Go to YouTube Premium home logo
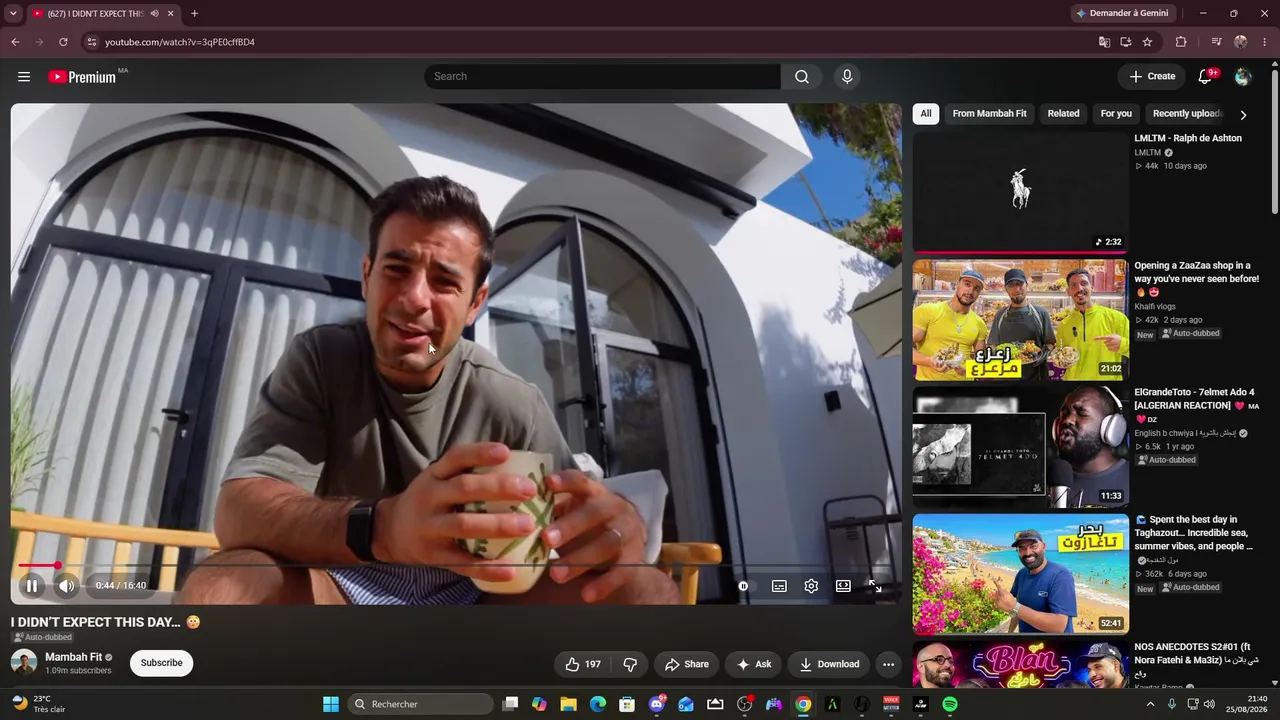Viewport: 1280px width, 720px height. (83, 77)
